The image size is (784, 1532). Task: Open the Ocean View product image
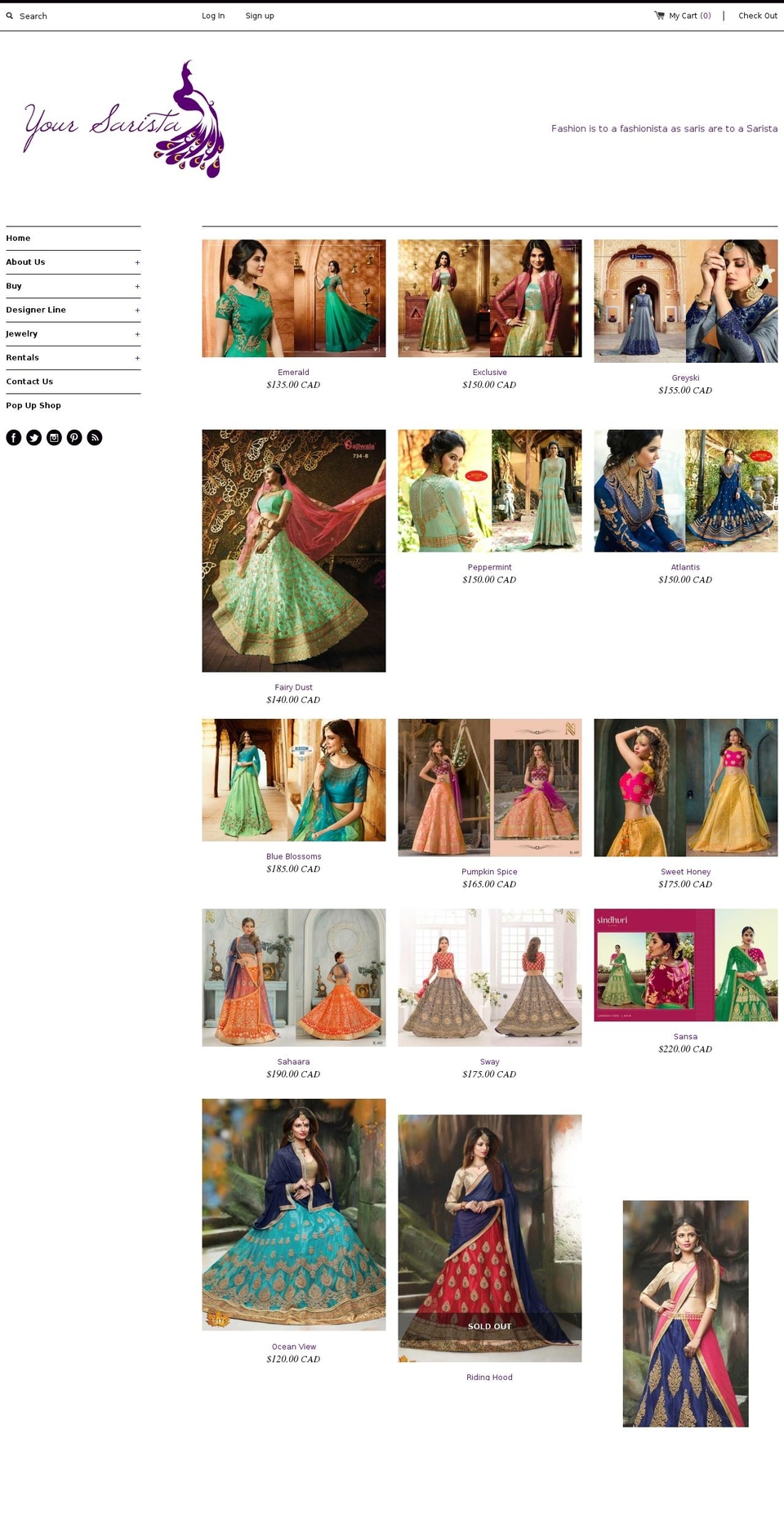(294, 1215)
